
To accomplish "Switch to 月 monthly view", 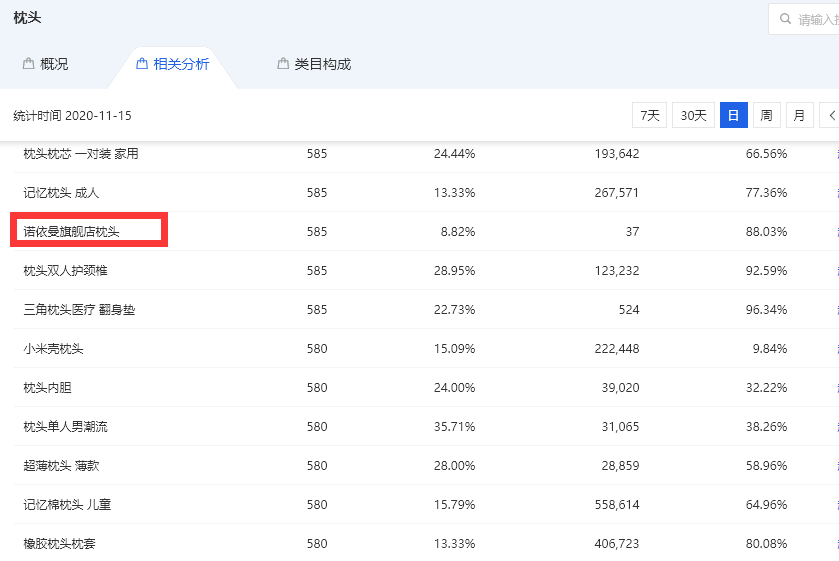I will pyautogui.click(x=799, y=115).
